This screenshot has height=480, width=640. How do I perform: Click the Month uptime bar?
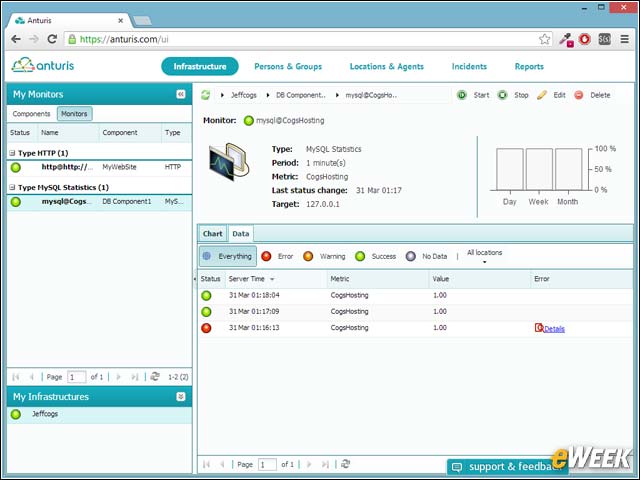click(x=568, y=169)
